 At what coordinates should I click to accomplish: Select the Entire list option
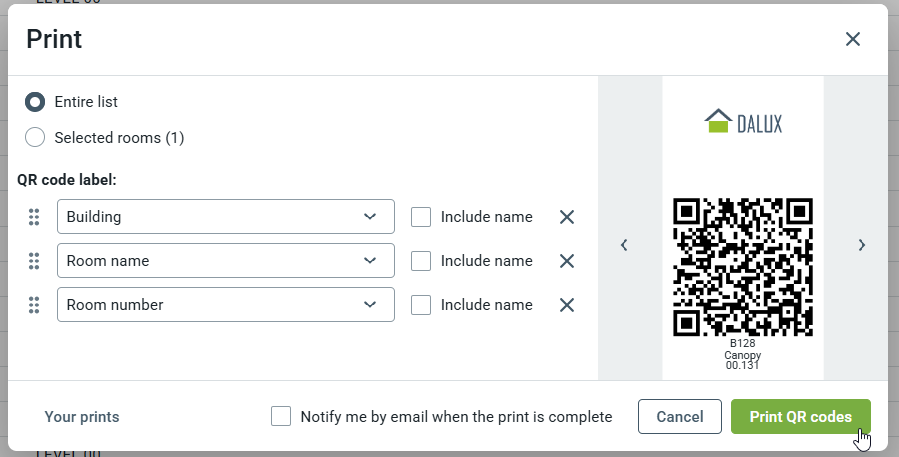click(x=35, y=102)
